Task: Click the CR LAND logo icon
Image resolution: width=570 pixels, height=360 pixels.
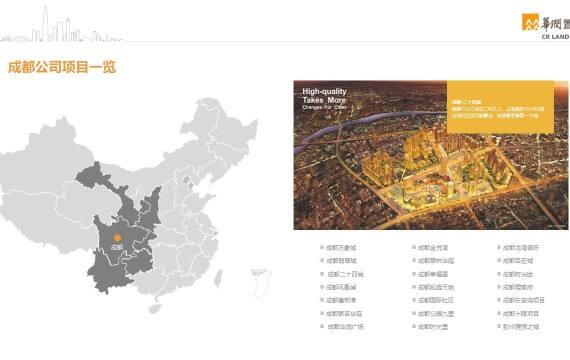Action: pos(530,22)
